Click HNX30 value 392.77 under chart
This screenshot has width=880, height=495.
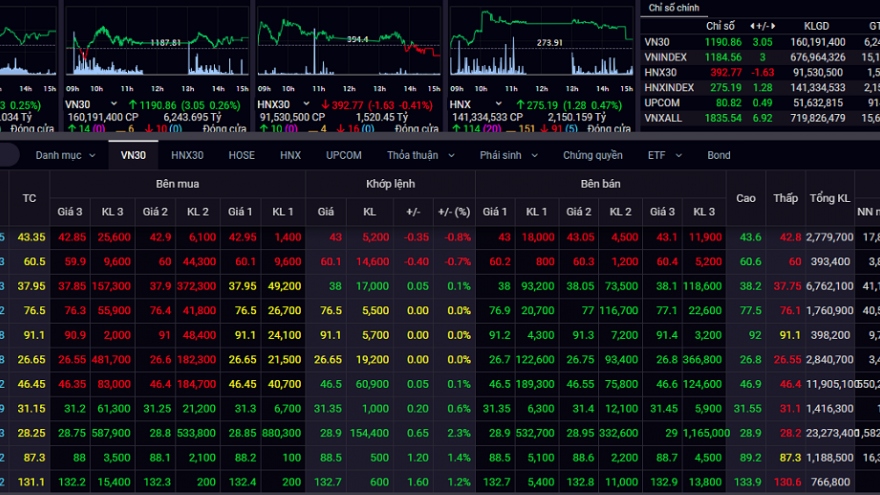(x=347, y=105)
